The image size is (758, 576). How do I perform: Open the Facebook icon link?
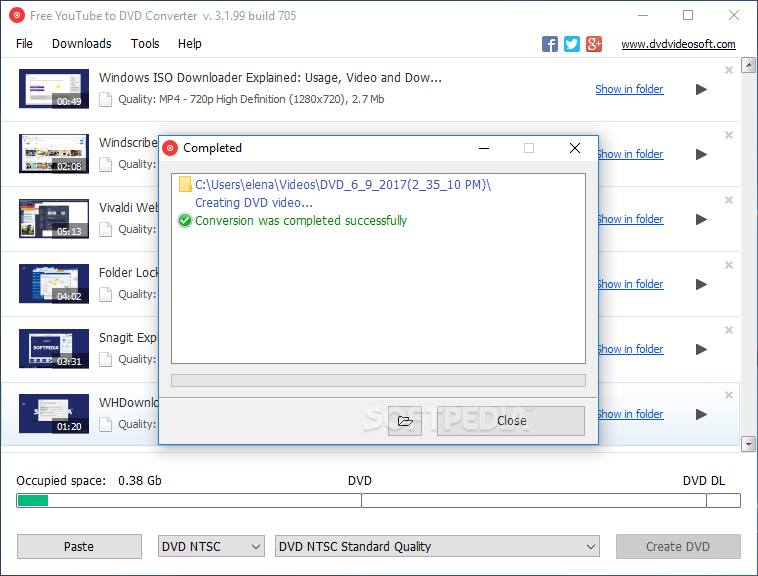tap(550, 44)
